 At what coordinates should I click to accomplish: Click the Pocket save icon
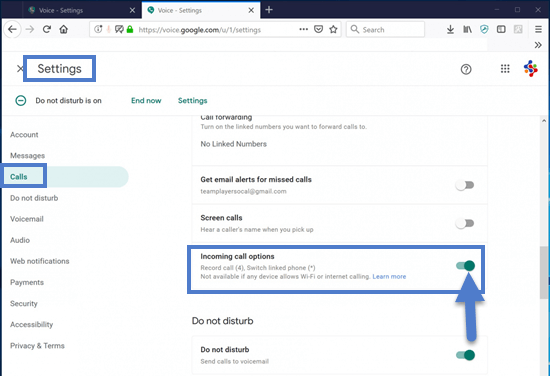coord(318,29)
